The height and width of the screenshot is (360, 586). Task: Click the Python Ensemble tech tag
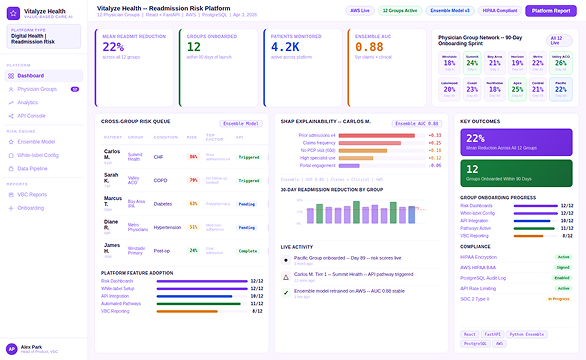tap(527, 335)
